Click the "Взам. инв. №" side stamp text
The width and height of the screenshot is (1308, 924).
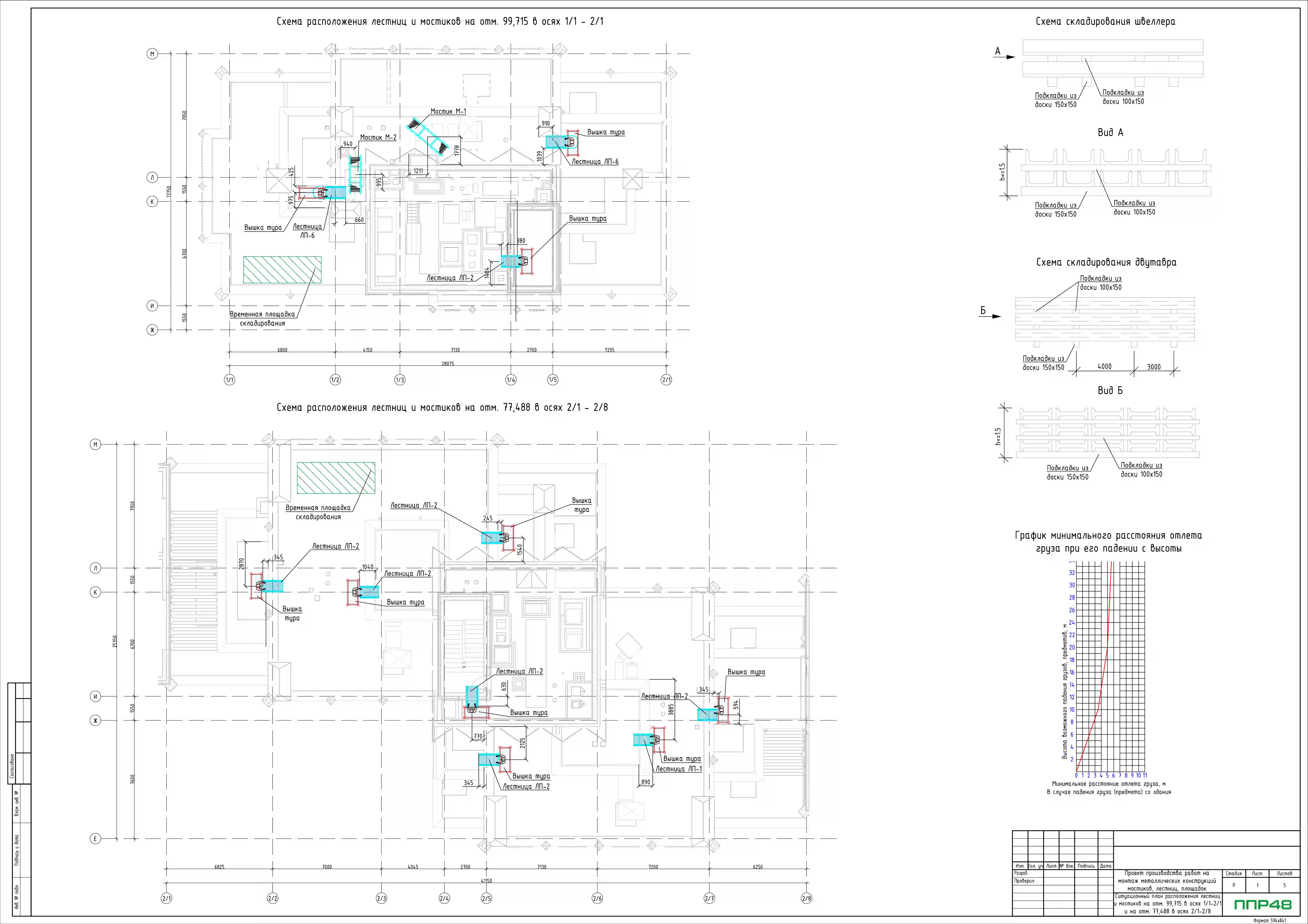coord(17,803)
